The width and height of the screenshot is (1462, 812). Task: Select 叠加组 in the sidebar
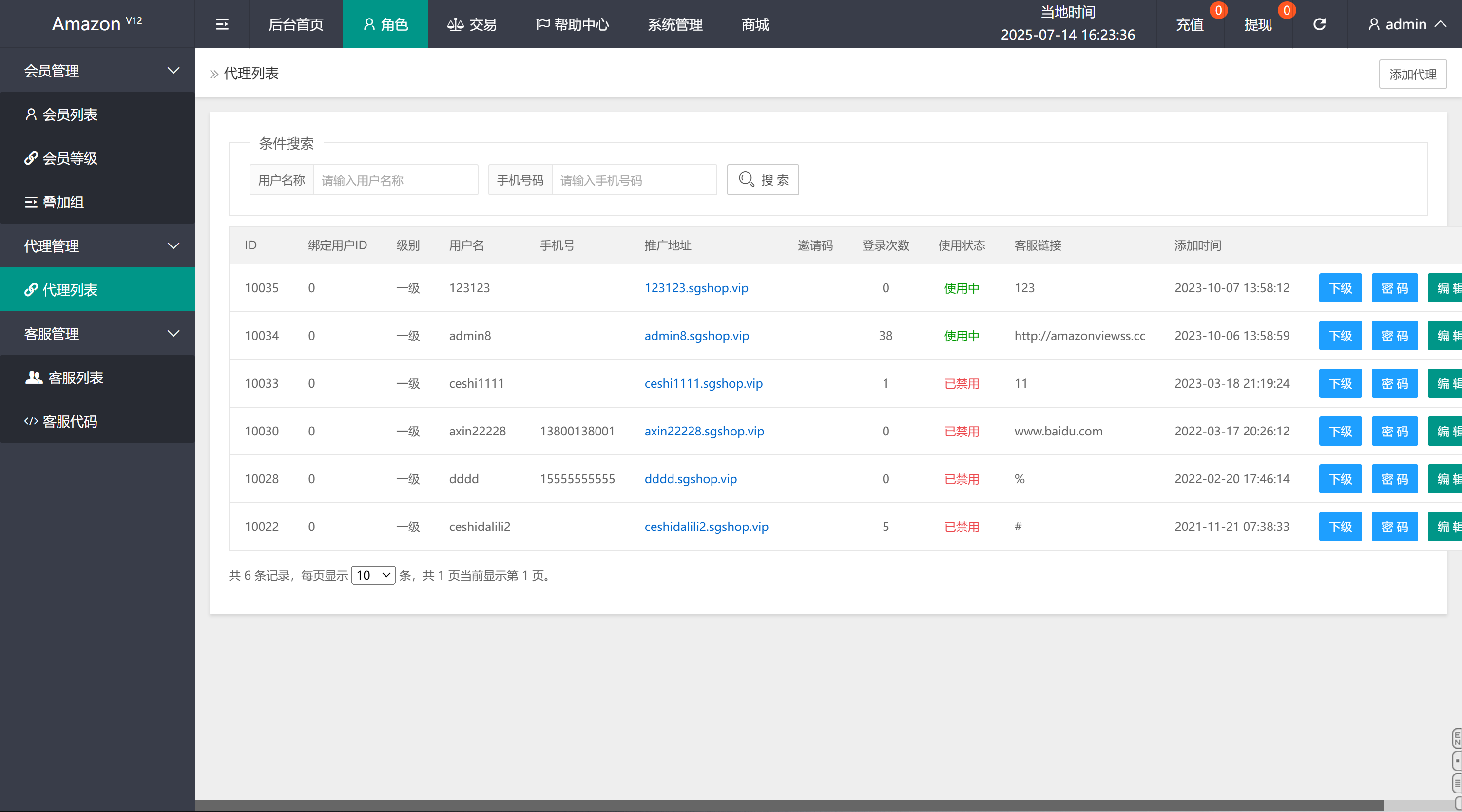(x=62, y=202)
